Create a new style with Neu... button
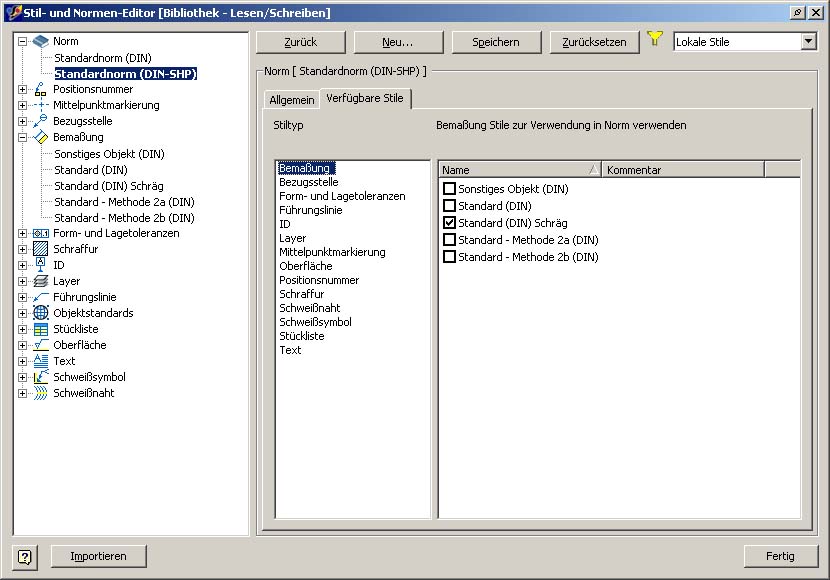This screenshot has width=830, height=580. tap(398, 42)
